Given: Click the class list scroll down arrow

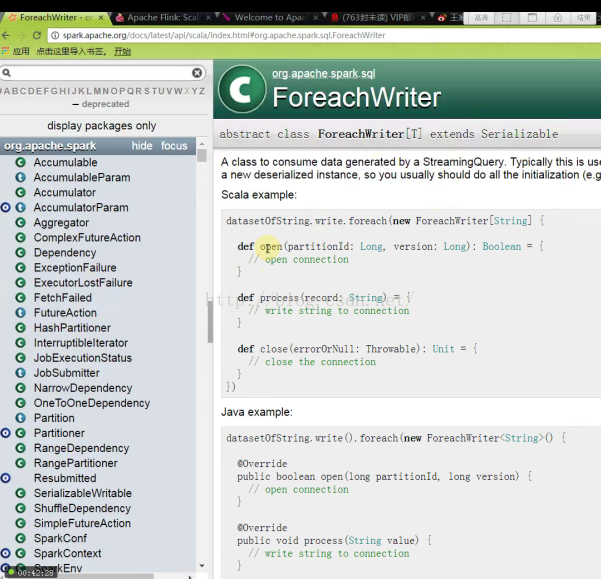Looking at the screenshot, I should [202, 566].
